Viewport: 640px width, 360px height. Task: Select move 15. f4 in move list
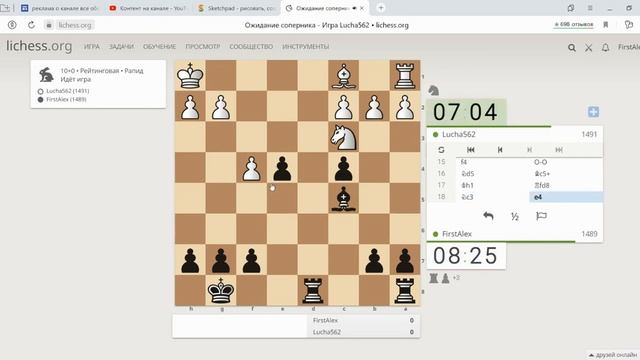coord(493,162)
